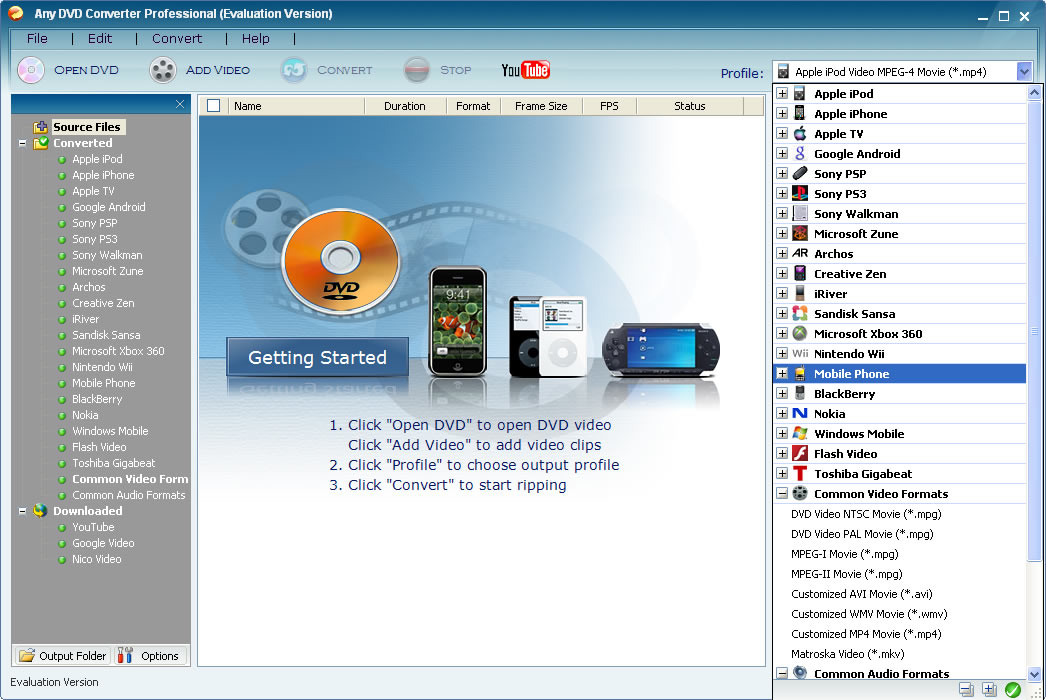Open the File menu
This screenshot has height=700, width=1046.
[37, 39]
